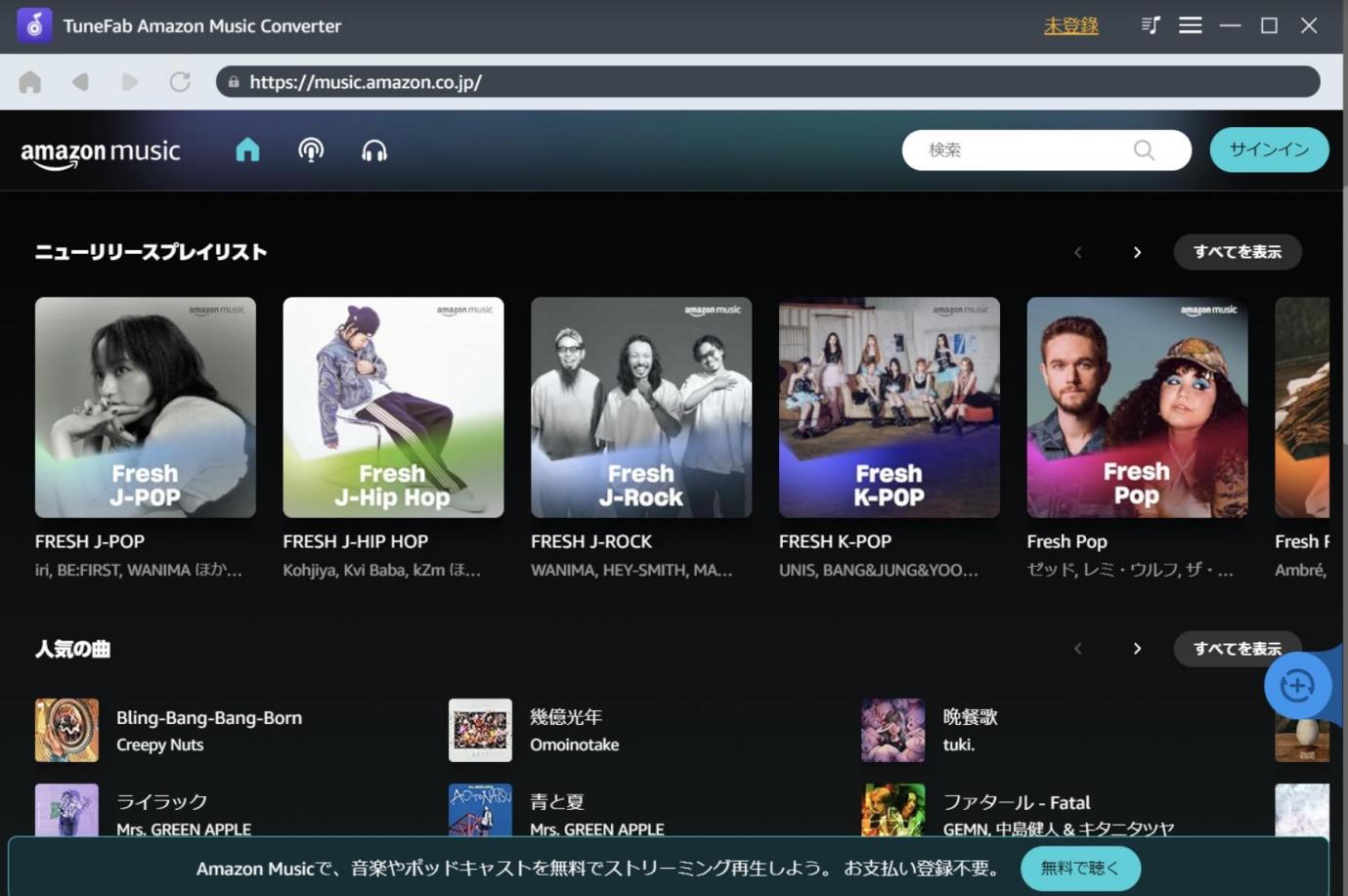Show previous items in 人気の曲 carousel

coord(1077,648)
